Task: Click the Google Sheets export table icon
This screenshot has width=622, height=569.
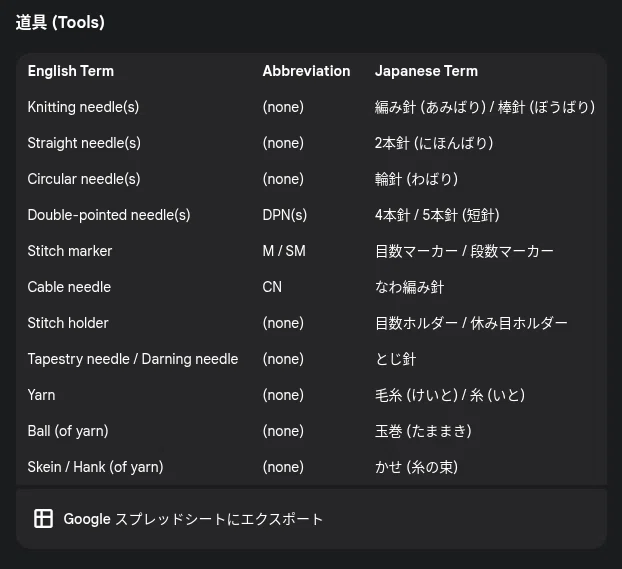Action: coord(43,519)
